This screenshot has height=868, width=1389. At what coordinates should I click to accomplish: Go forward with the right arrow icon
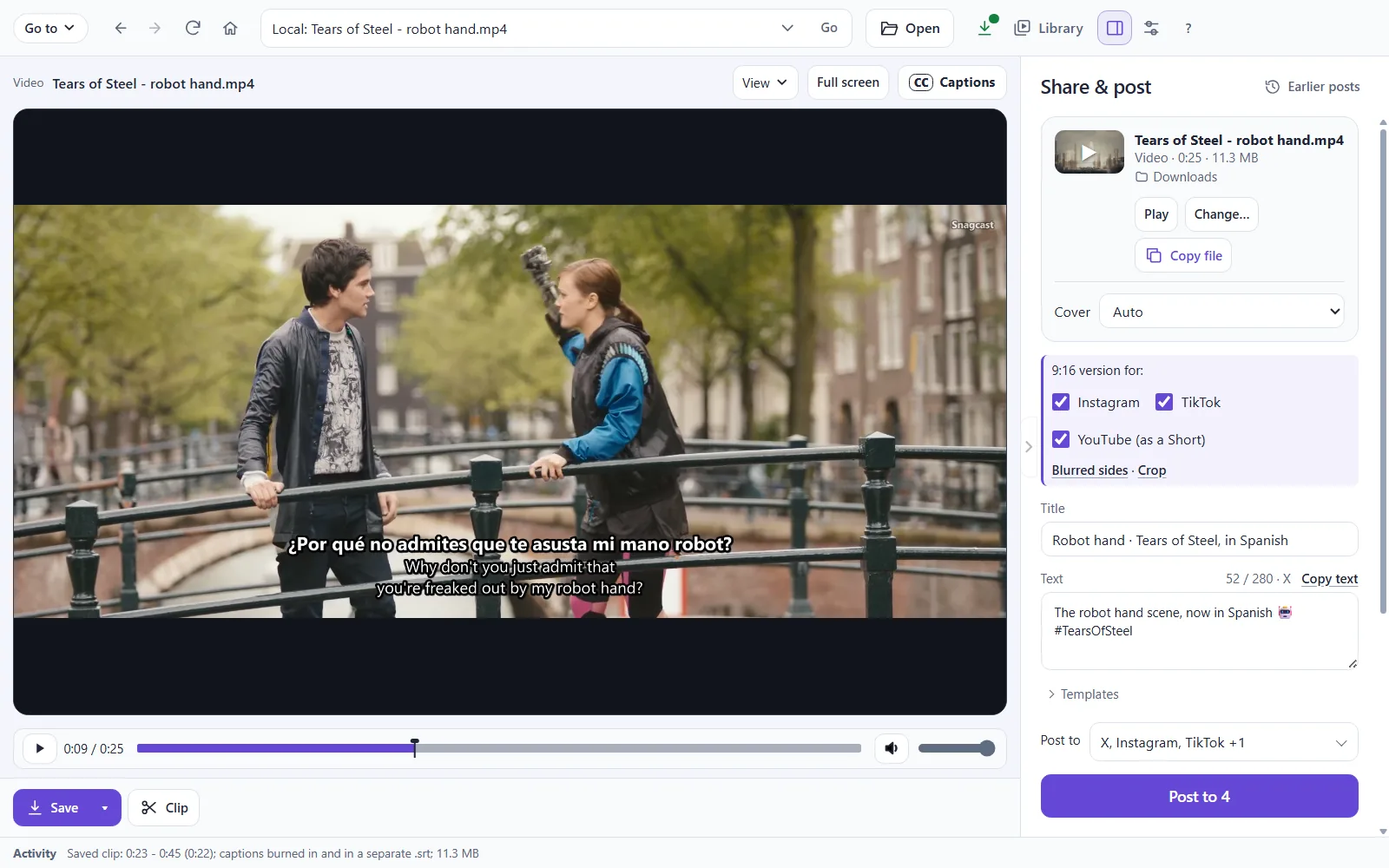coord(155,29)
